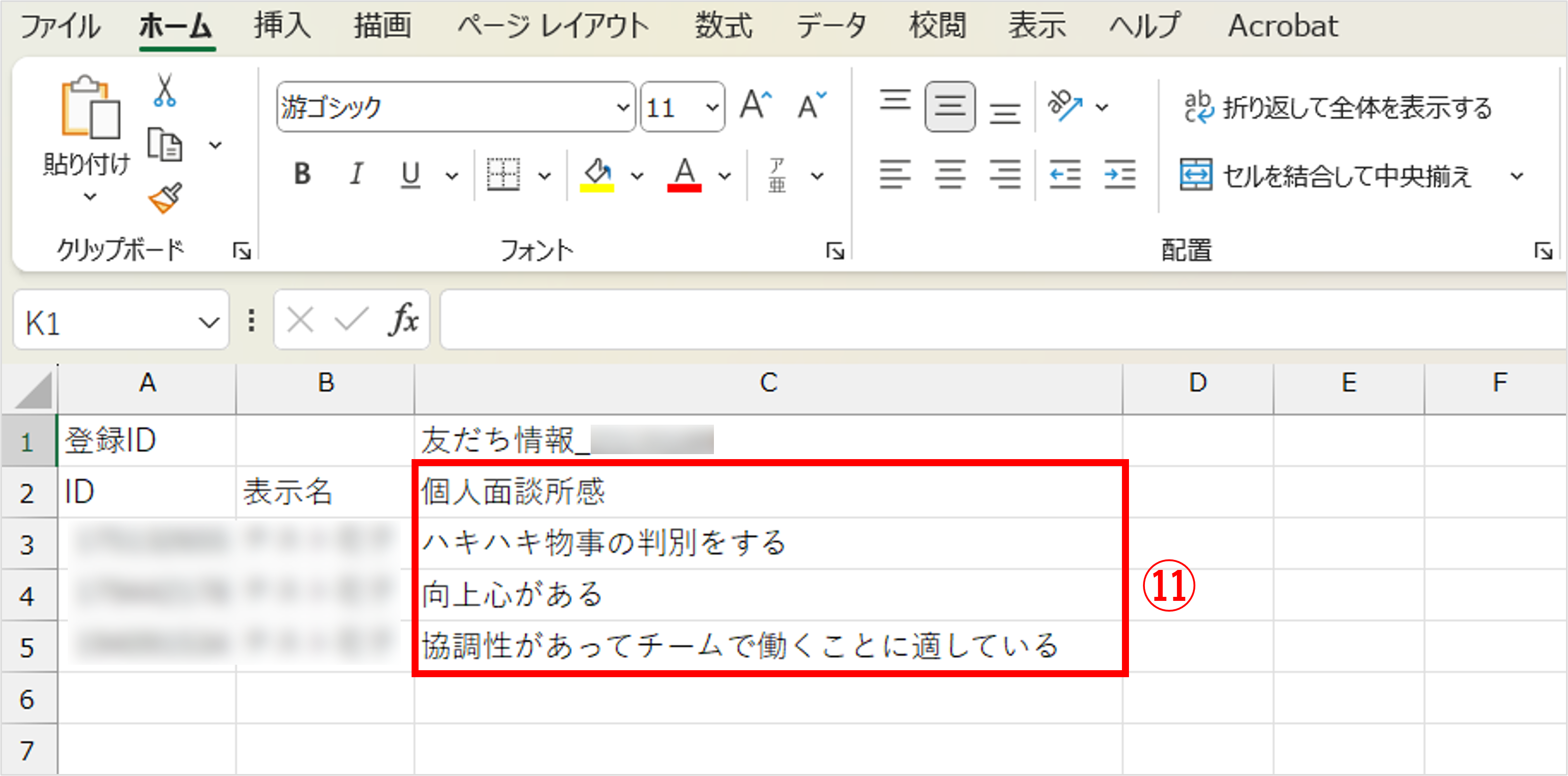This screenshot has width=1568, height=776.
Task: Expand the Name Box dropdown arrow
Action: point(209,321)
